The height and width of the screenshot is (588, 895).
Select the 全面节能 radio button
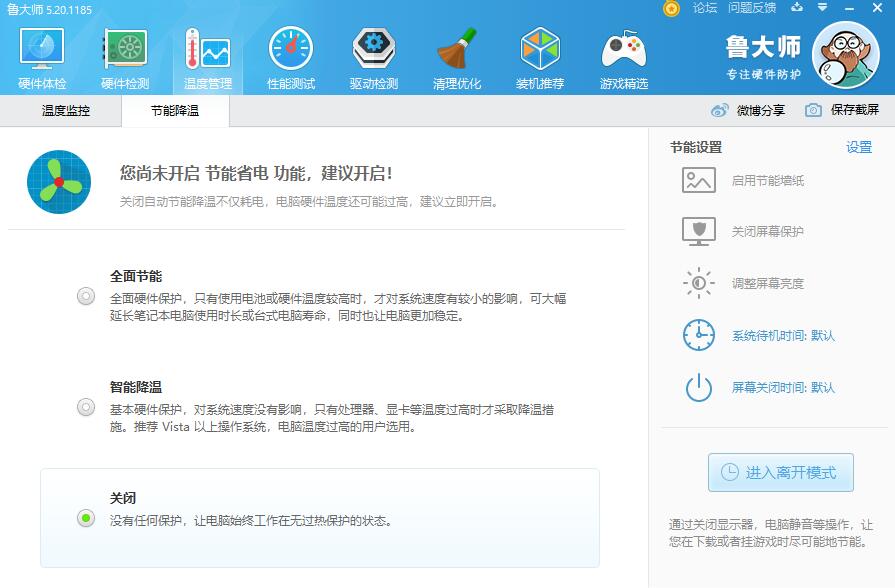86,296
